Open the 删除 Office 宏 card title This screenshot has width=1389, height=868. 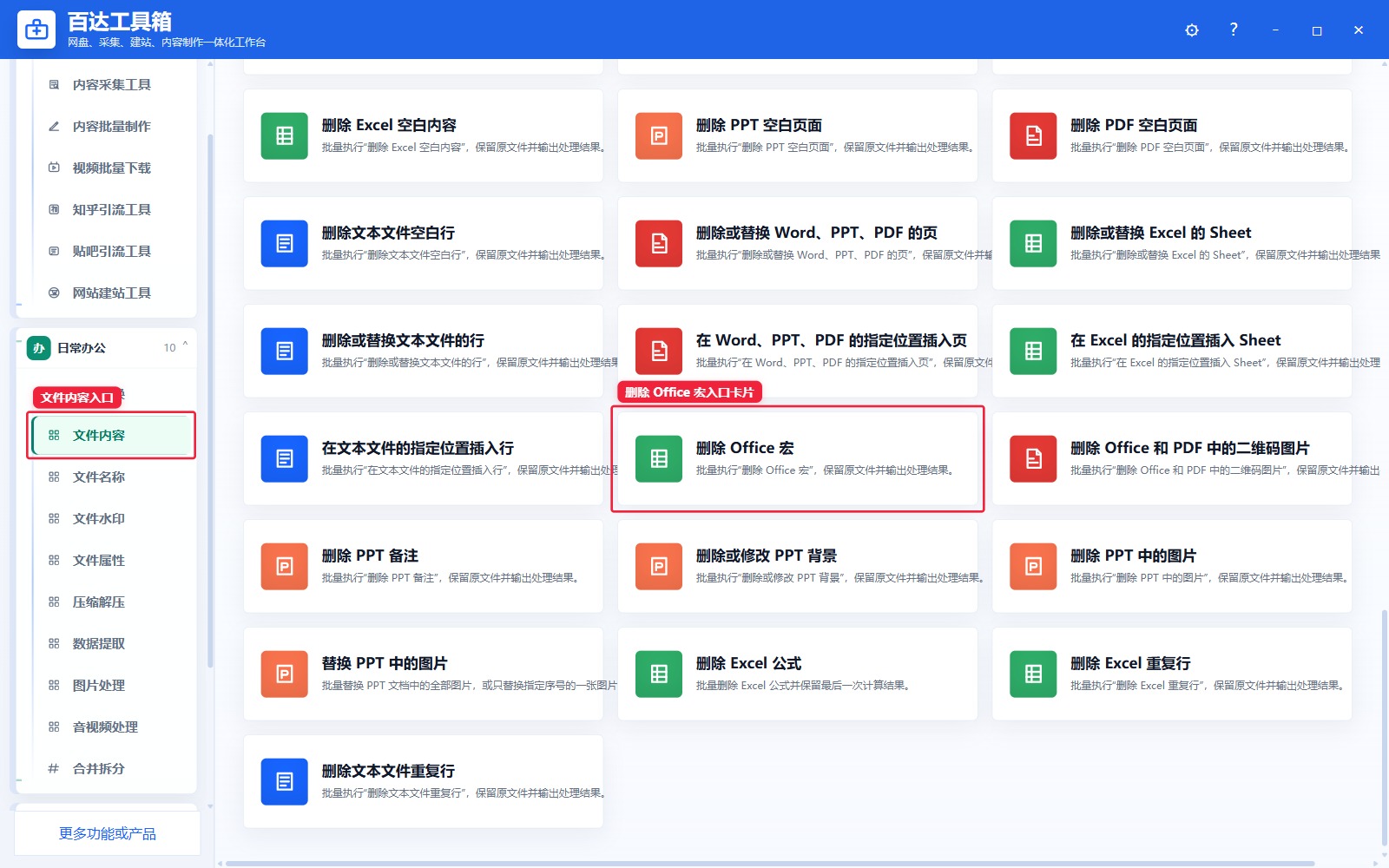745,448
